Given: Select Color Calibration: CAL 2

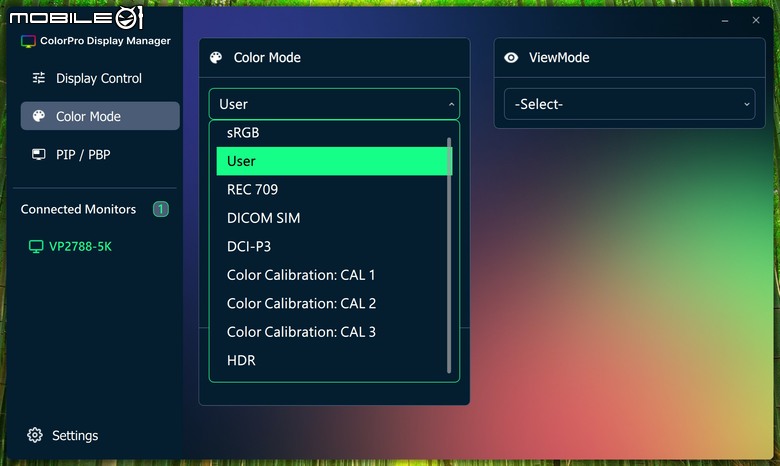Looking at the screenshot, I should (332, 303).
